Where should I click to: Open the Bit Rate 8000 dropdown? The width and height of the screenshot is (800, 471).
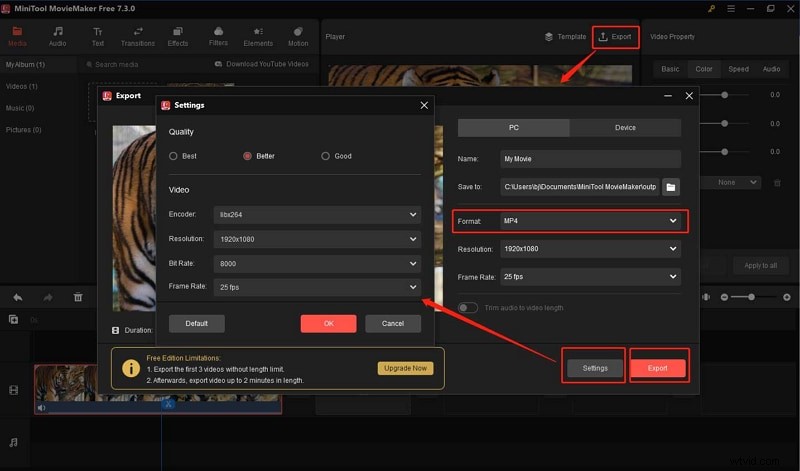click(x=318, y=263)
